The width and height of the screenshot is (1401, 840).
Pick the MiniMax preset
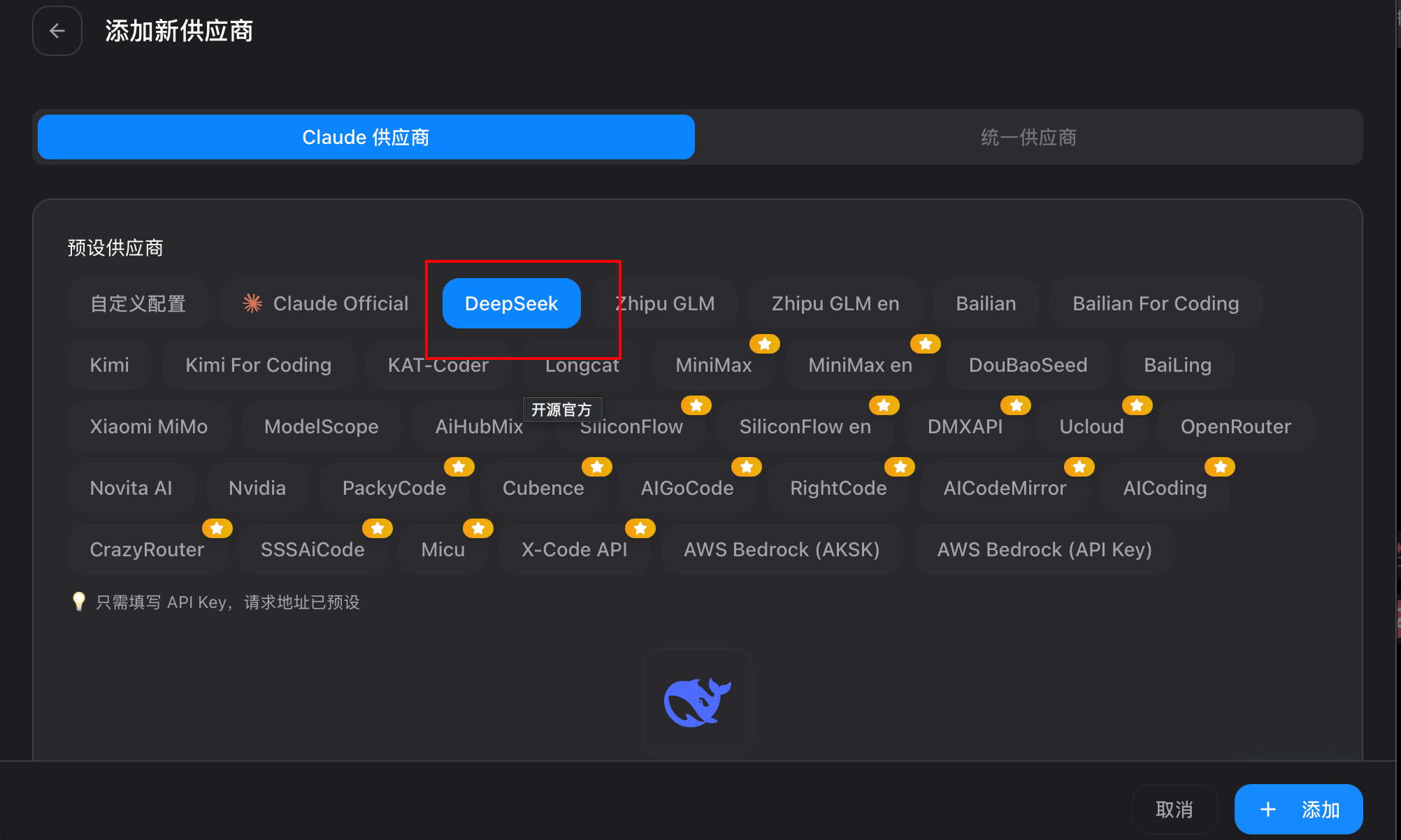pyautogui.click(x=713, y=365)
